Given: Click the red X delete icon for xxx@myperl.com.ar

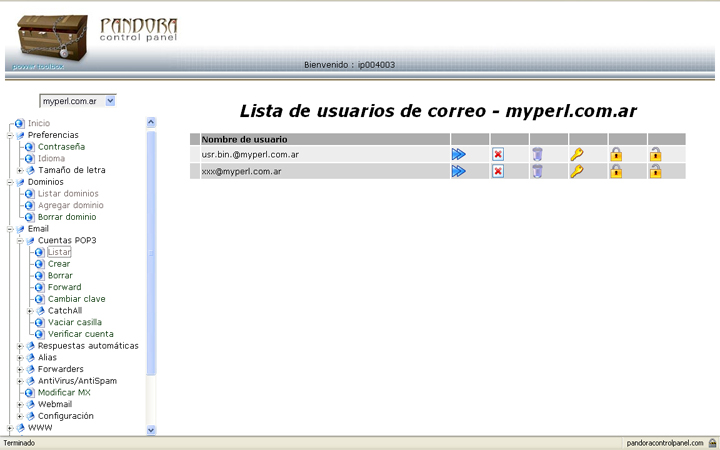Looking at the screenshot, I should tap(498, 171).
